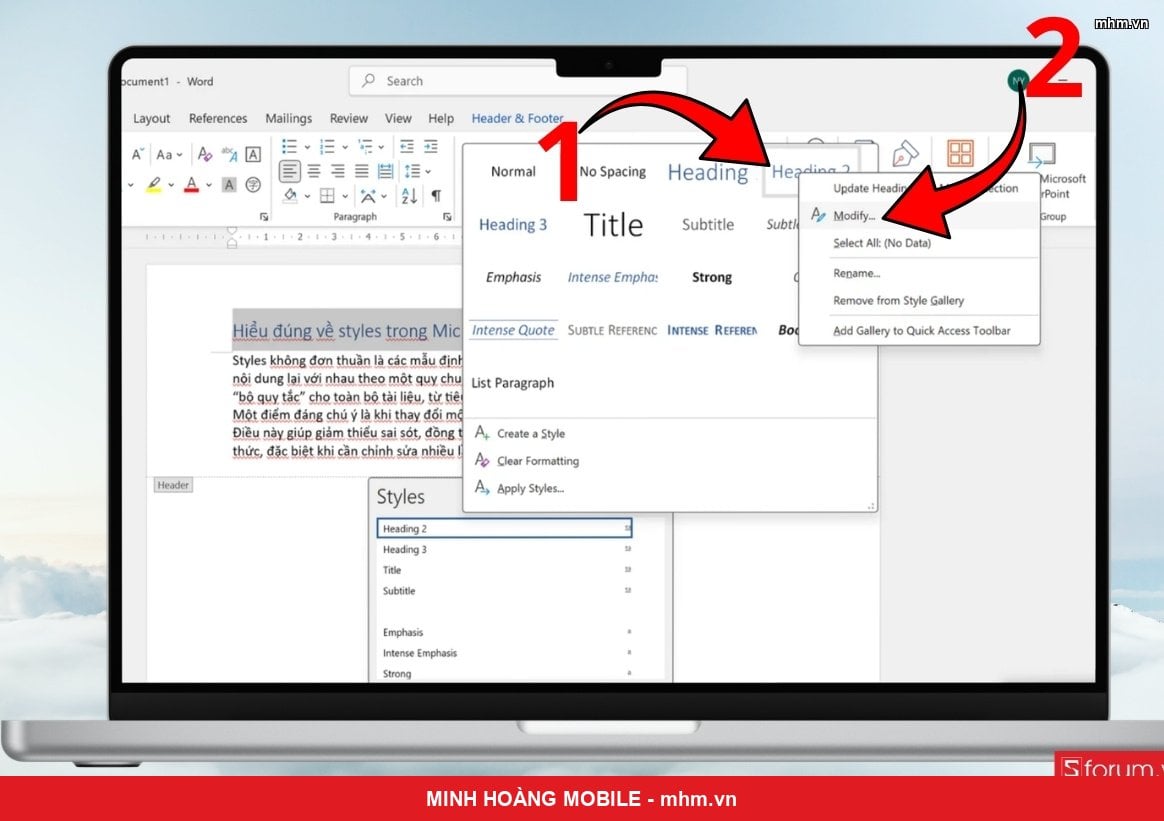This screenshot has height=821, width=1164.
Task: Toggle Center paragraph alignment
Action: pos(314,171)
